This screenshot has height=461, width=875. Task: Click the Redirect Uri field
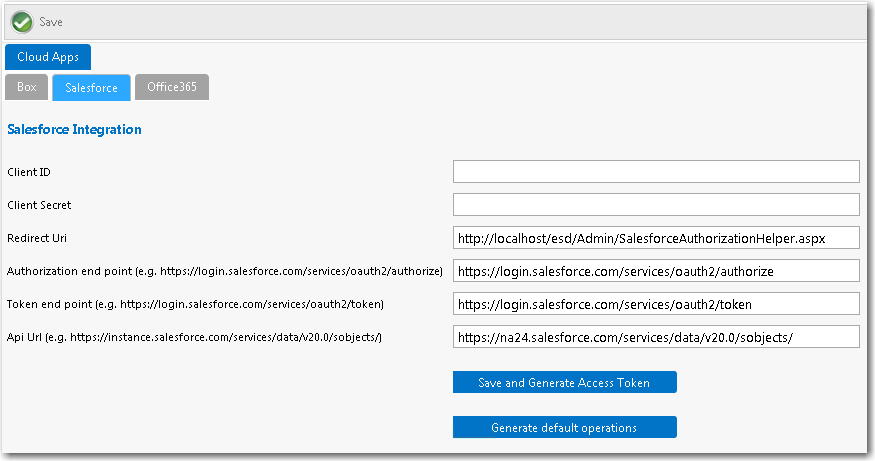click(656, 238)
